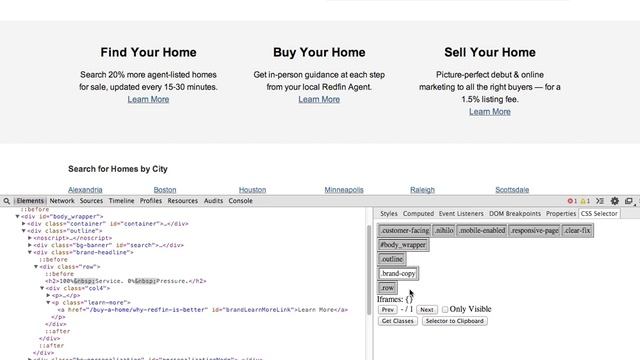Open the Resources tab

182,201
